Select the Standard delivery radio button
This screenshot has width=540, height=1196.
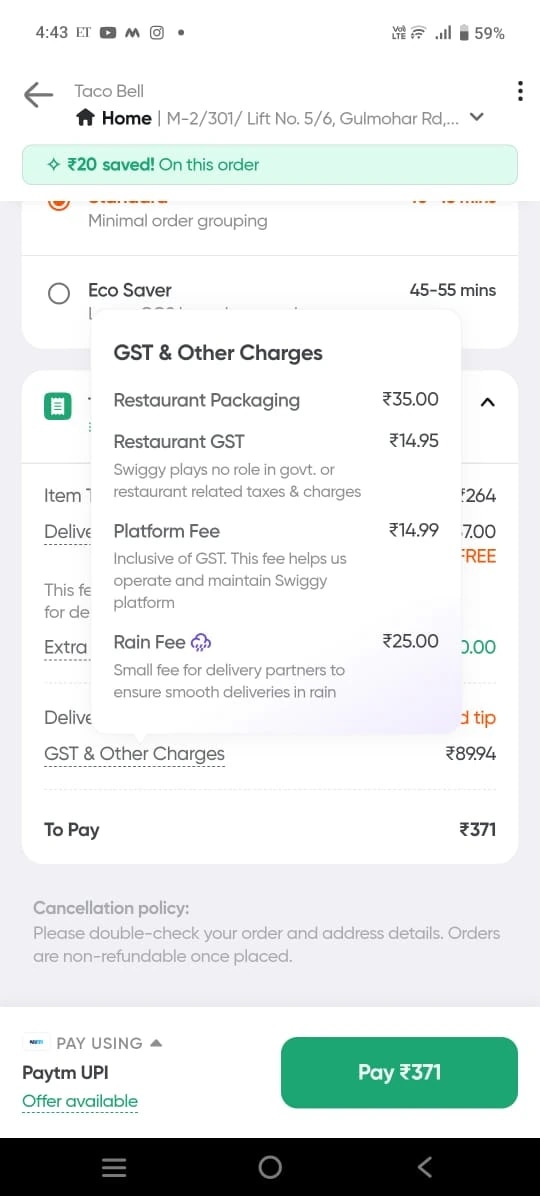(x=59, y=204)
